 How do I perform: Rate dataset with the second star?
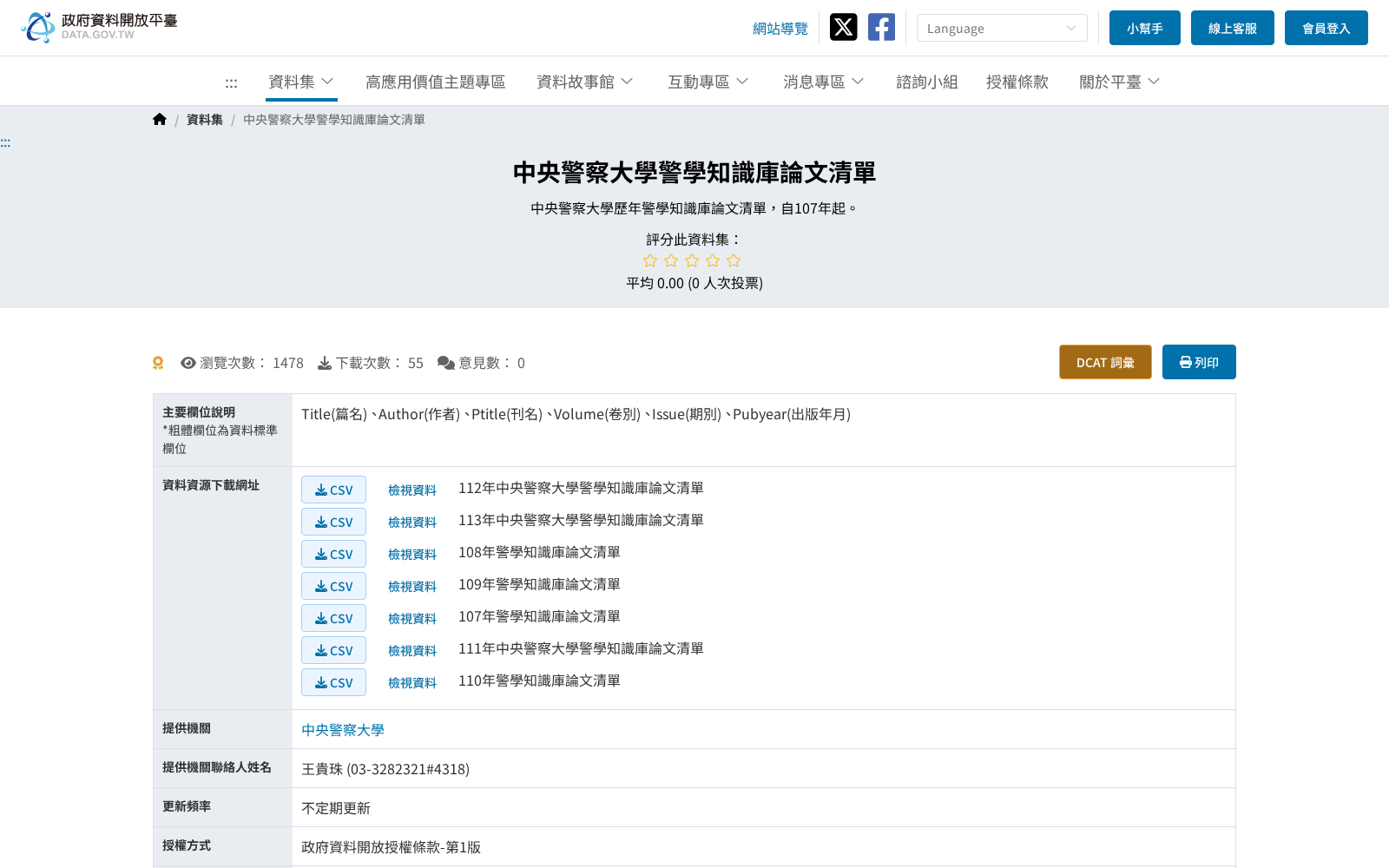pyautogui.click(x=671, y=260)
